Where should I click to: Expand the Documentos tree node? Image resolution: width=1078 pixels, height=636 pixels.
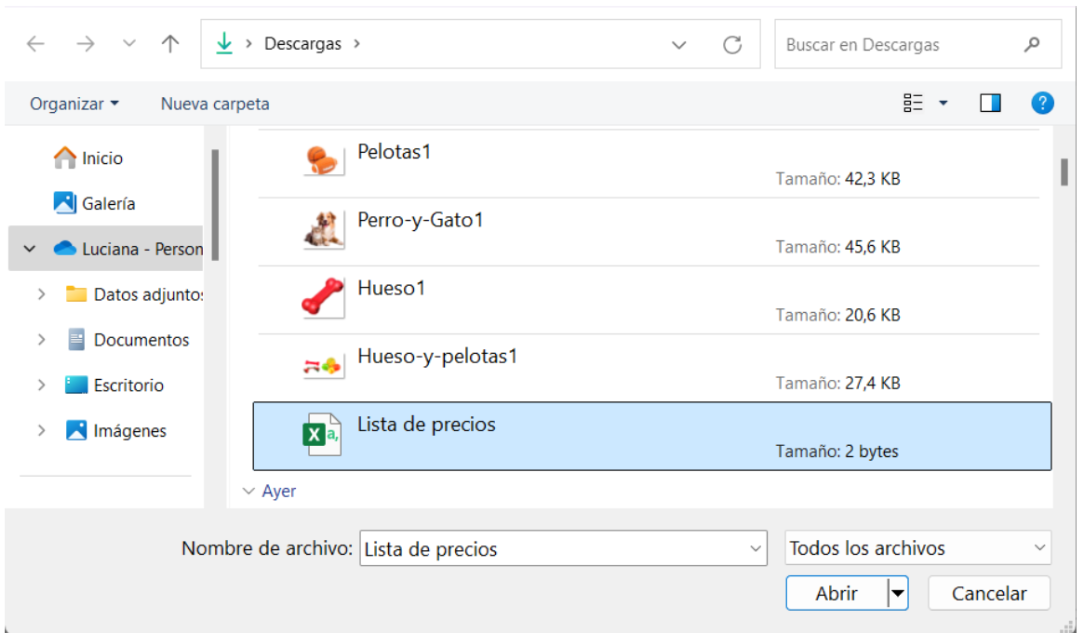click(x=41, y=340)
